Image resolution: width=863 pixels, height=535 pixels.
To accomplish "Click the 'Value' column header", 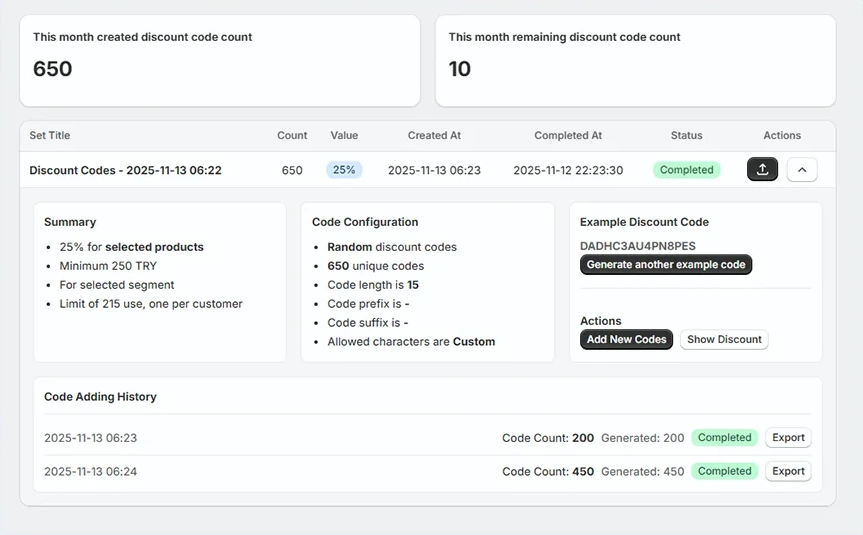I will point(344,135).
